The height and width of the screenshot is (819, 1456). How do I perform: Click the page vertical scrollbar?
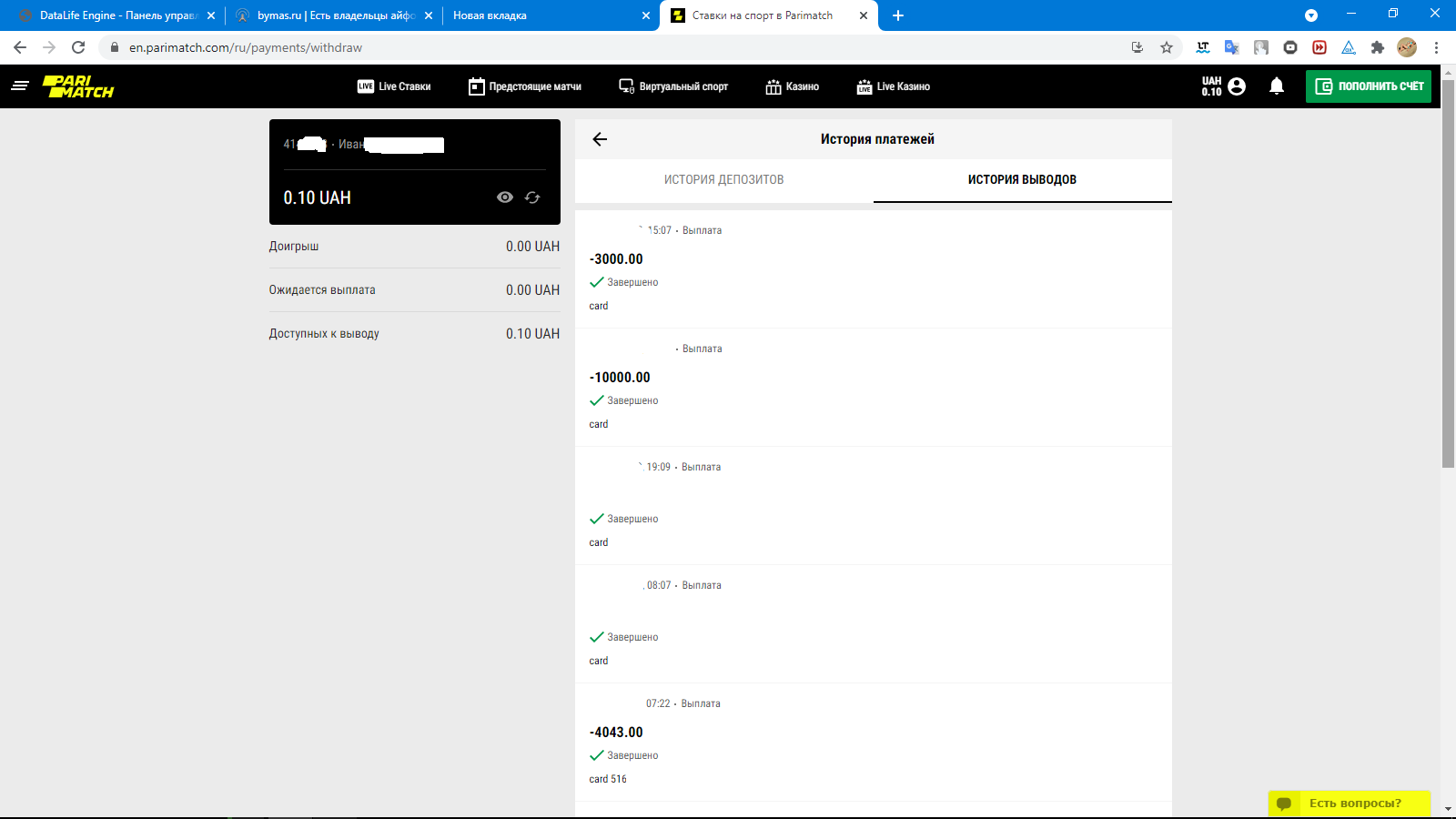click(1448, 273)
